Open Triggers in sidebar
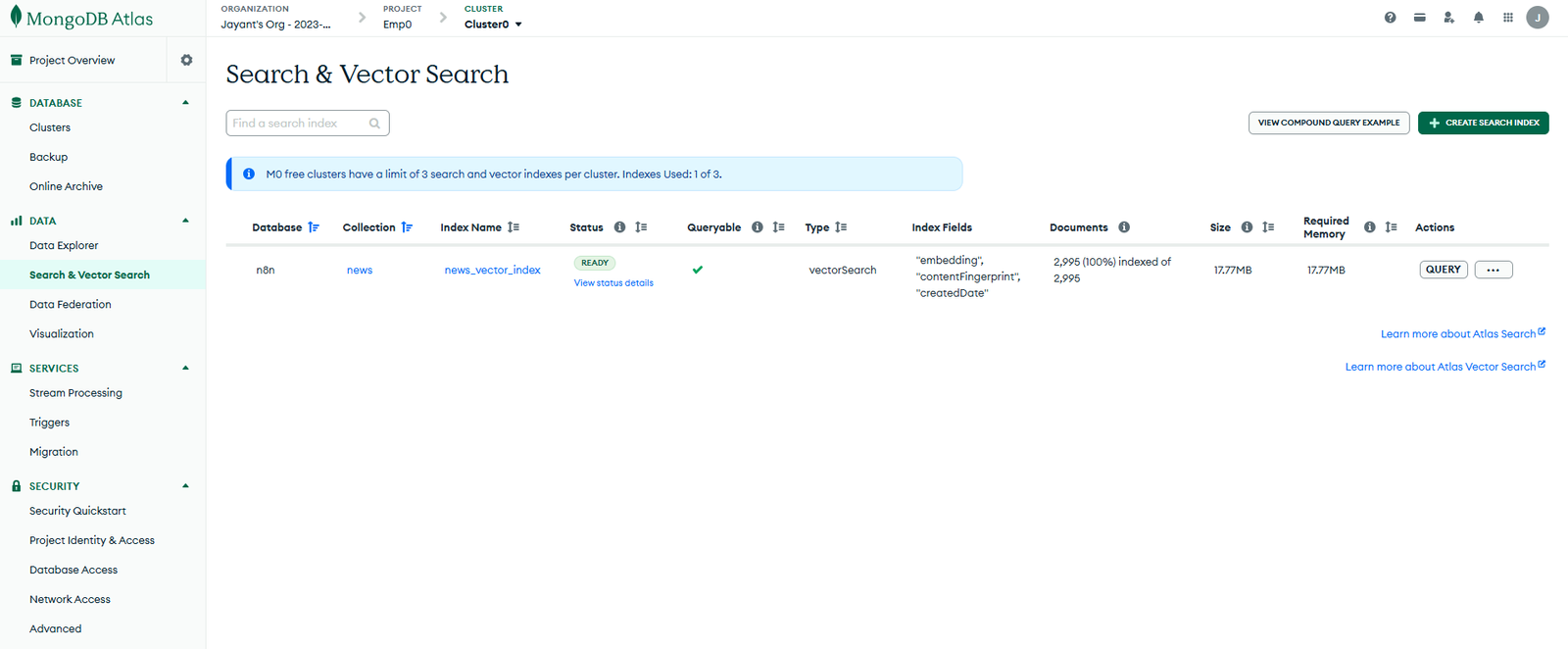The image size is (1568, 649). point(49,423)
